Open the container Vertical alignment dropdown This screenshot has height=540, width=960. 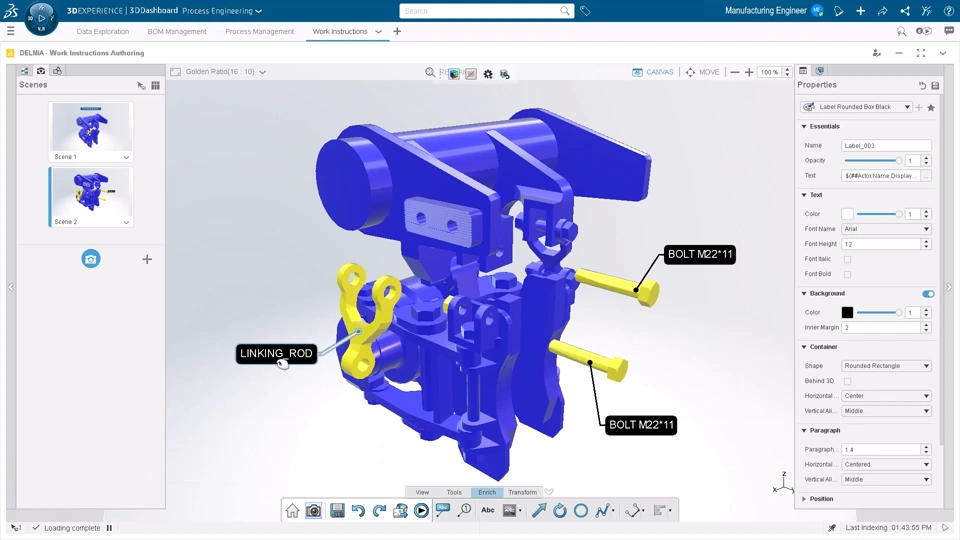[x=886, y=411]
